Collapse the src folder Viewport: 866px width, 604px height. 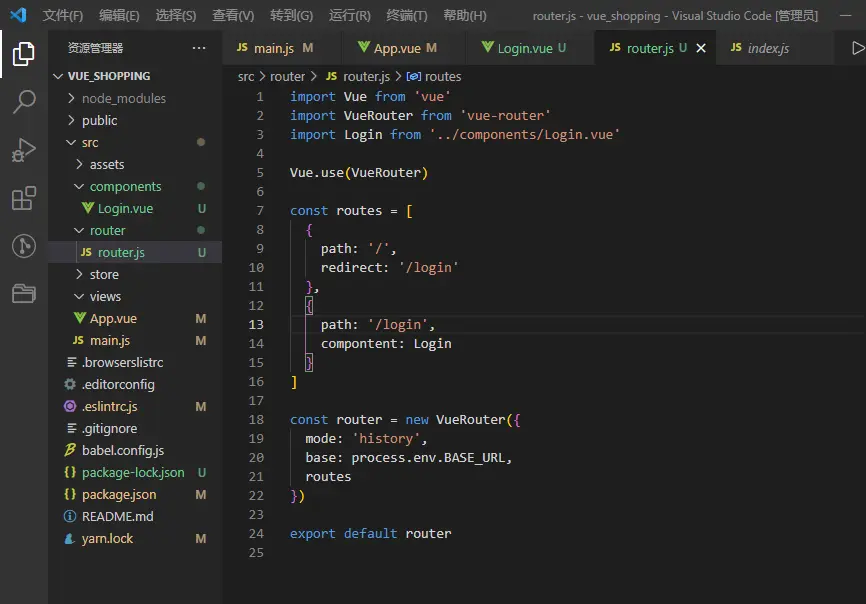[x=71, y=142]
